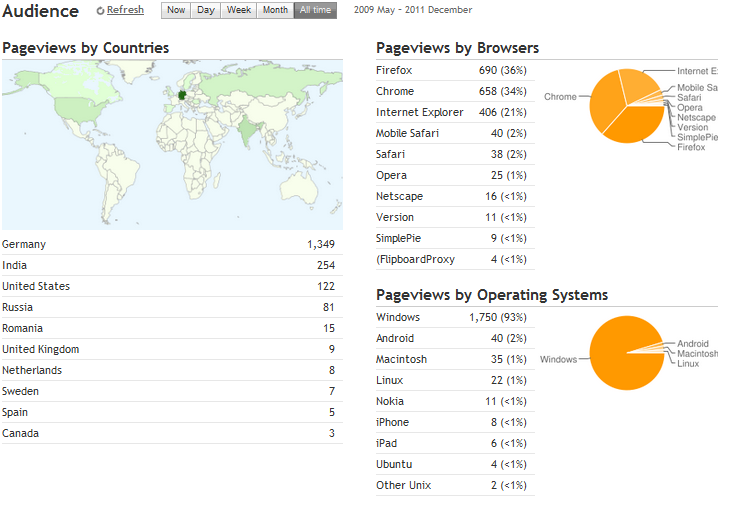
Task: Click the Pageviews by Operating Systems heading
Action: 492,295
